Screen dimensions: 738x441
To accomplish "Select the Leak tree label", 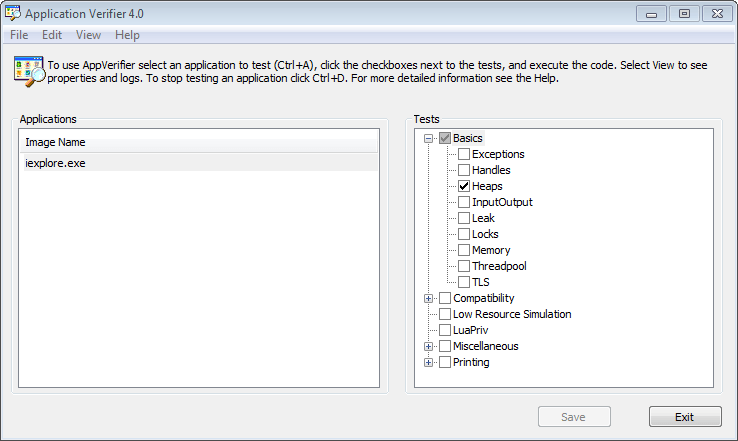I will tap(483, 218).
